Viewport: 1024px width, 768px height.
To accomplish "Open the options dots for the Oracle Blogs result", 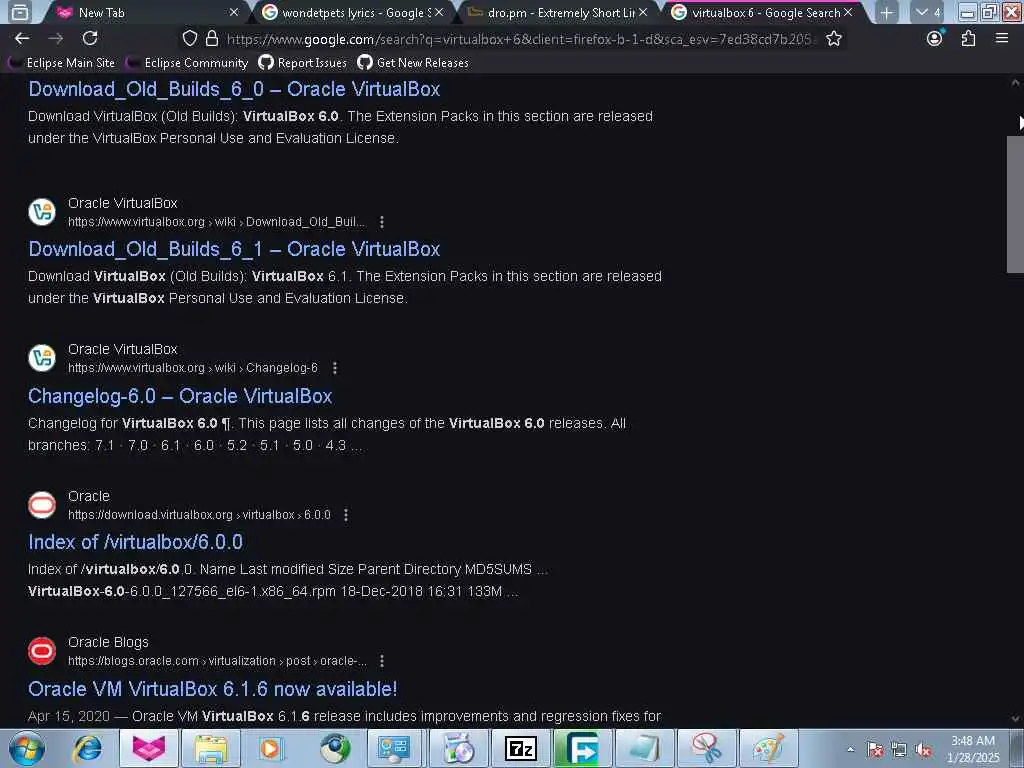I will click(x=382, y=662).
